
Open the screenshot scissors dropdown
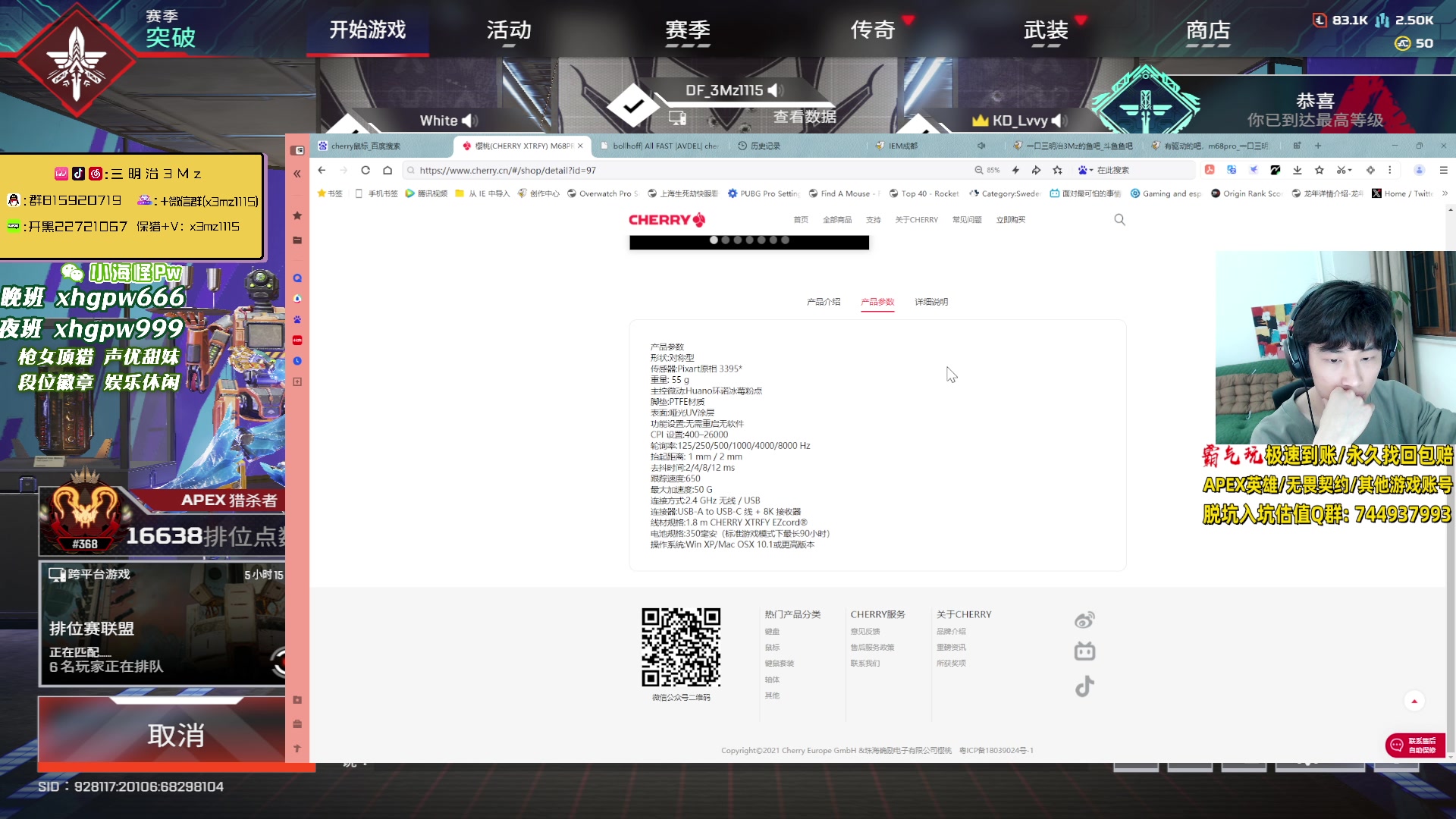point(1344,170)
